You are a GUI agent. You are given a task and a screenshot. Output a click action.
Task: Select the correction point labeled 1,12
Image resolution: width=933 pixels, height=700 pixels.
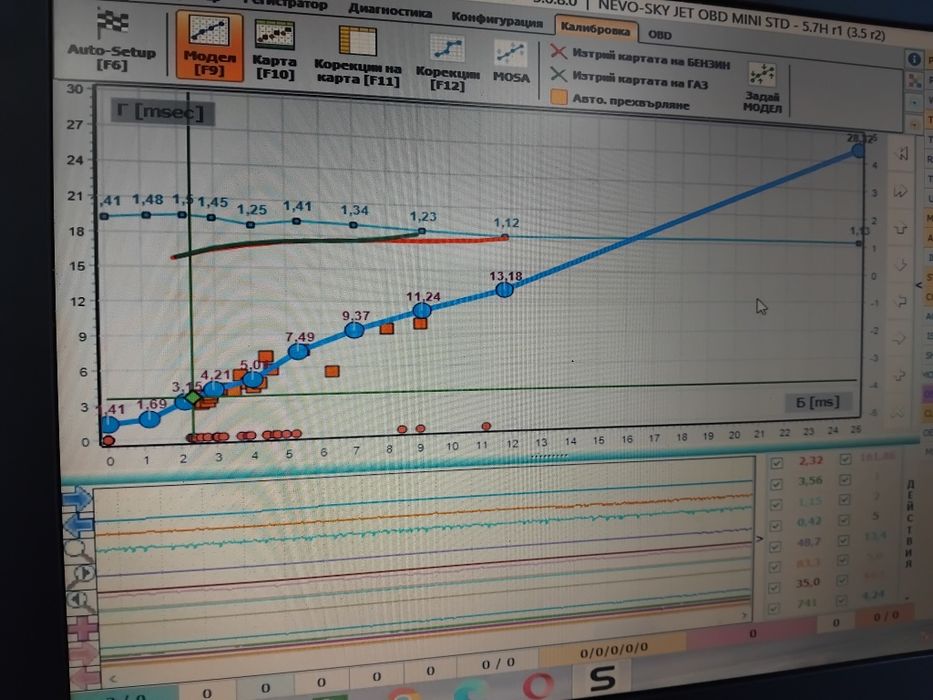(x=505, y=237)
